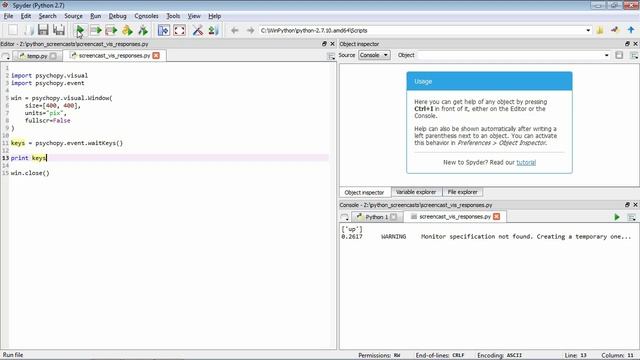Close the Python 1 console tab

(393, 217)
